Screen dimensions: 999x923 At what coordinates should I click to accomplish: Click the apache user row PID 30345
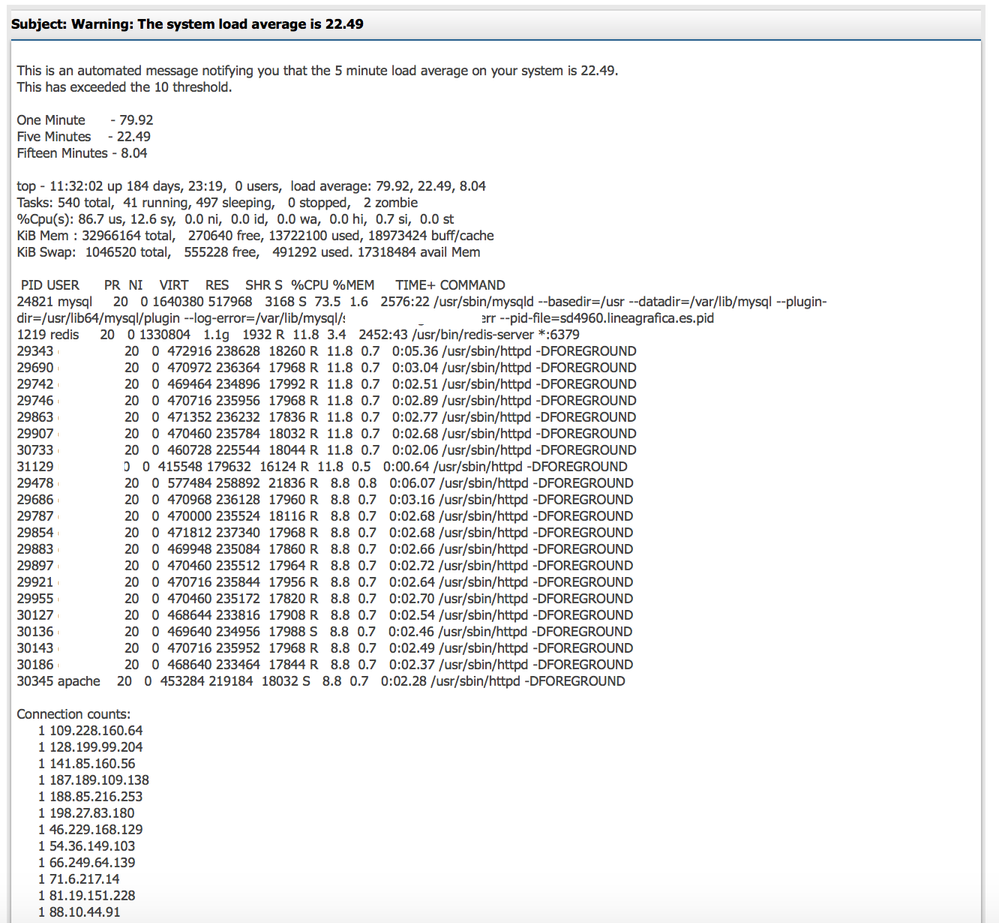(320, 681)
